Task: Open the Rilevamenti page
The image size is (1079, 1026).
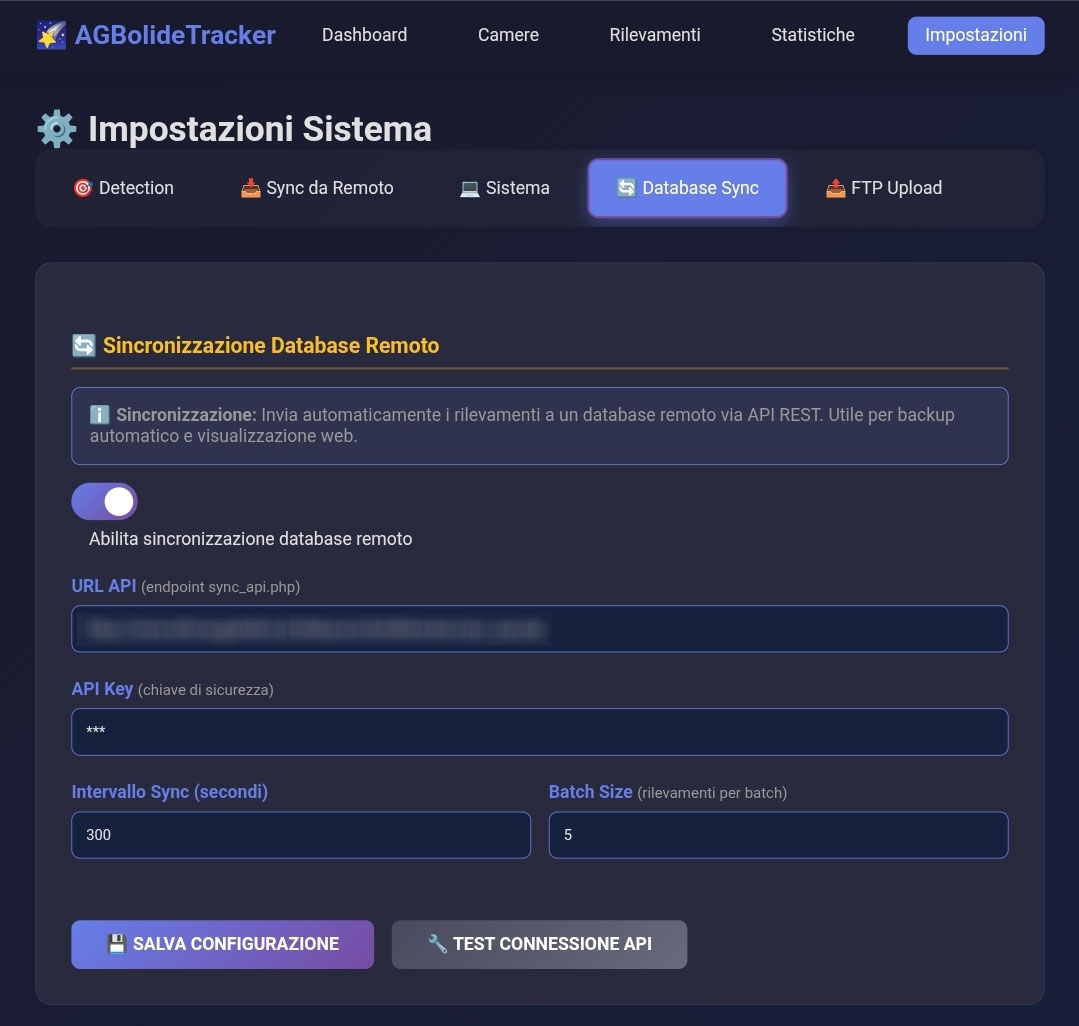Action: point(655,35)
